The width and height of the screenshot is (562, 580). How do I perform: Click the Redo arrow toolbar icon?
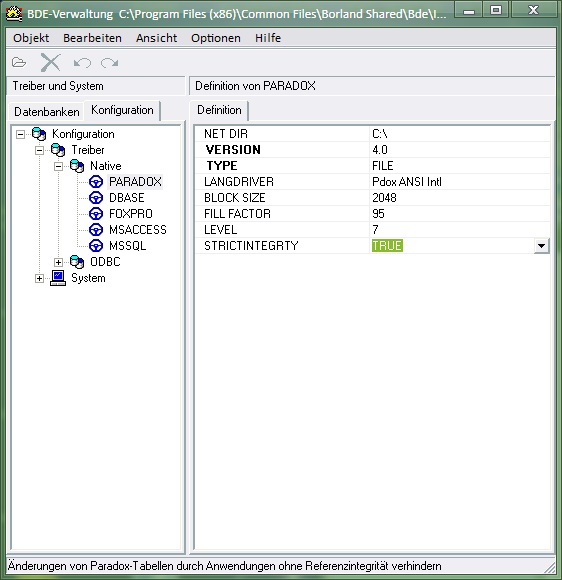click(110, 63)
